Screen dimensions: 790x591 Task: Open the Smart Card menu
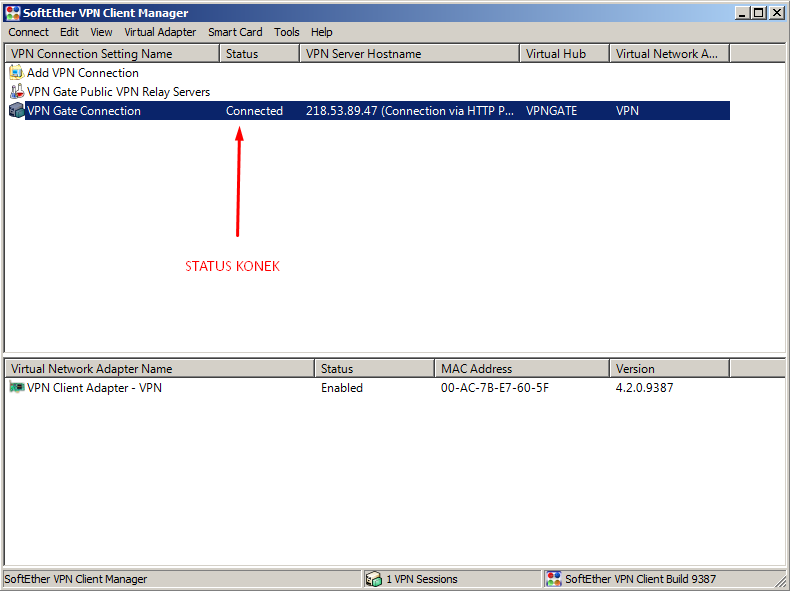[235, 32]
